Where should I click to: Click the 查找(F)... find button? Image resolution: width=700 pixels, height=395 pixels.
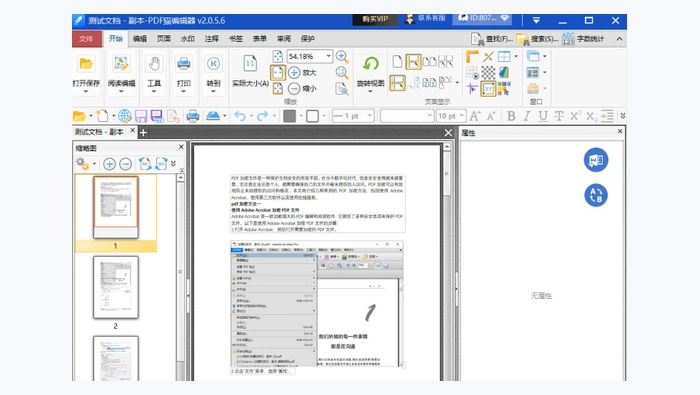tap(492, 39)
